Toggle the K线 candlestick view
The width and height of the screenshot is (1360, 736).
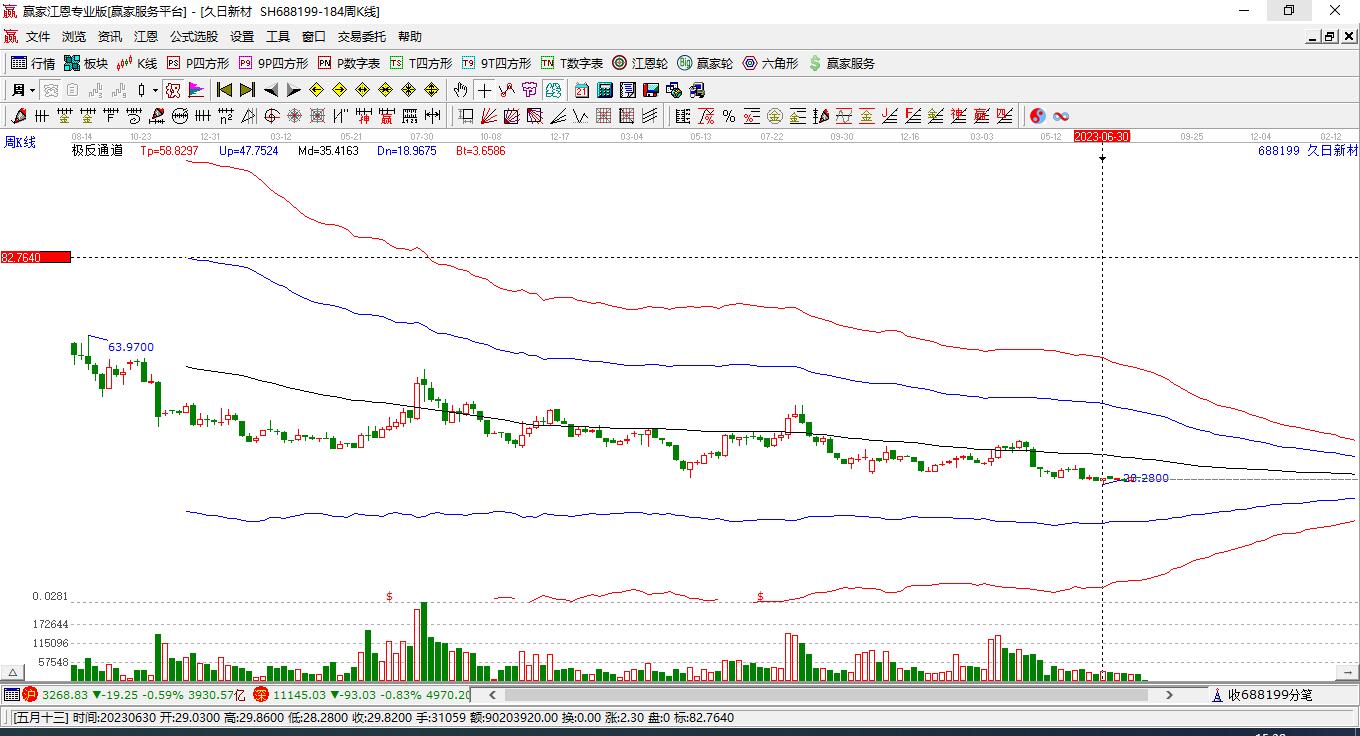137,63
